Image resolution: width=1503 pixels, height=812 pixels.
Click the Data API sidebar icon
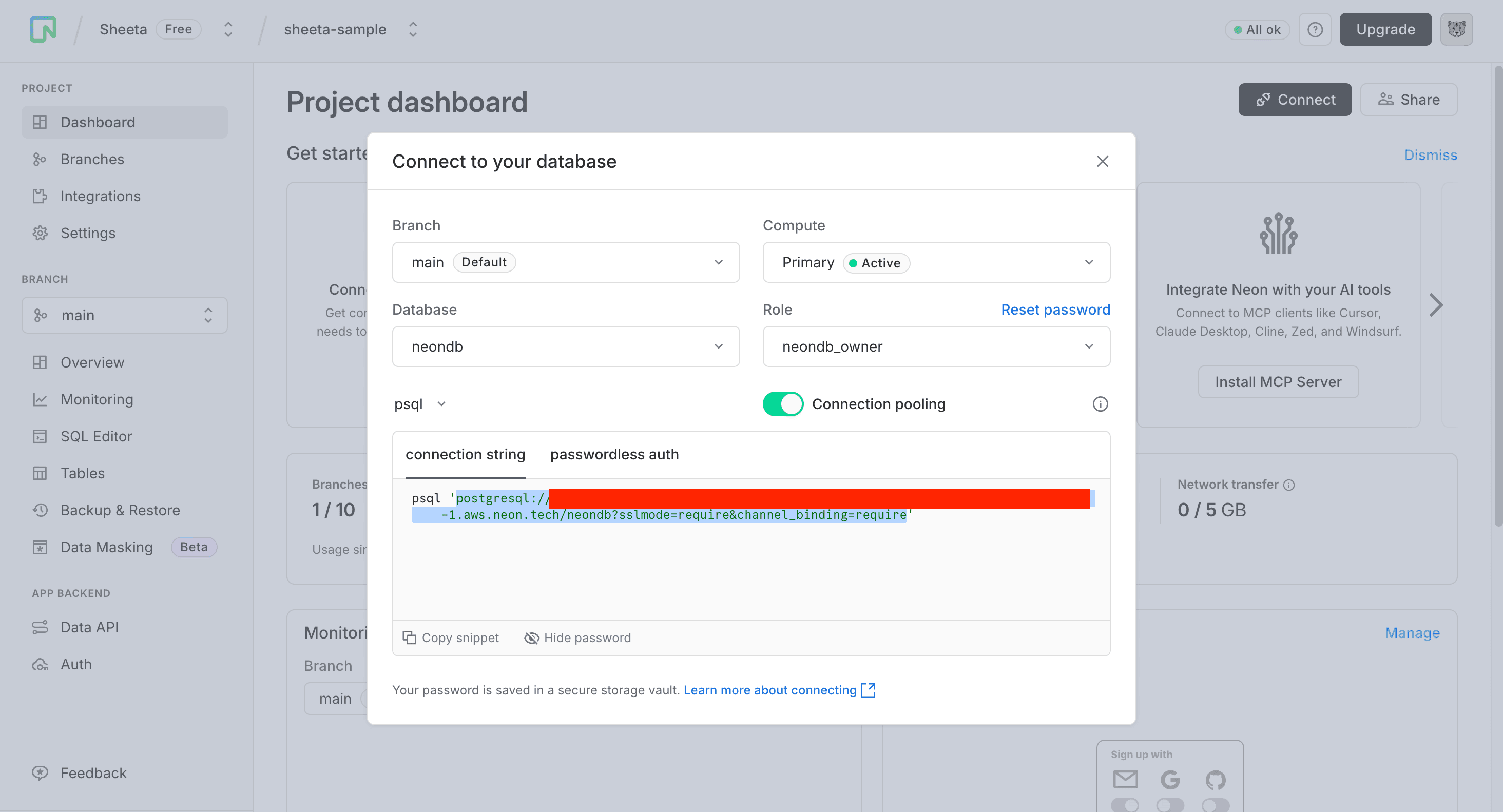pos(40,627)
